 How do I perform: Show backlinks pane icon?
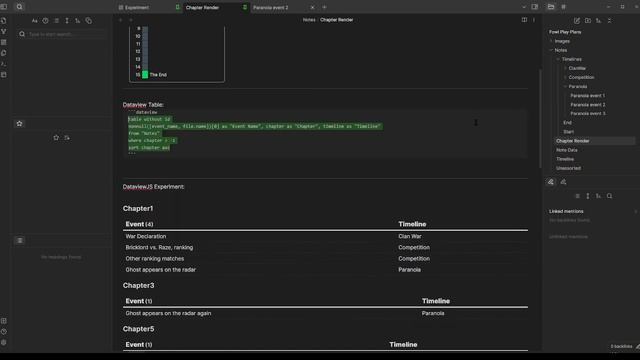tap(551, 182)
